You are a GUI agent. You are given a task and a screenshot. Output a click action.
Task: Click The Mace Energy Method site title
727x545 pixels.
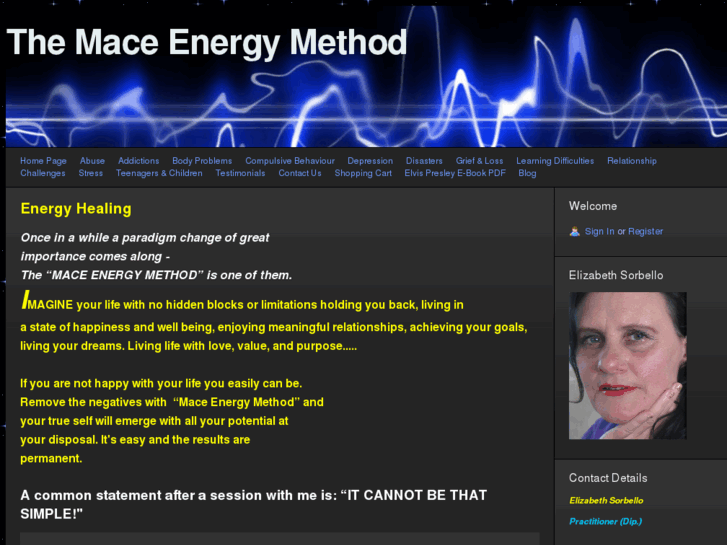coord(207,43)
